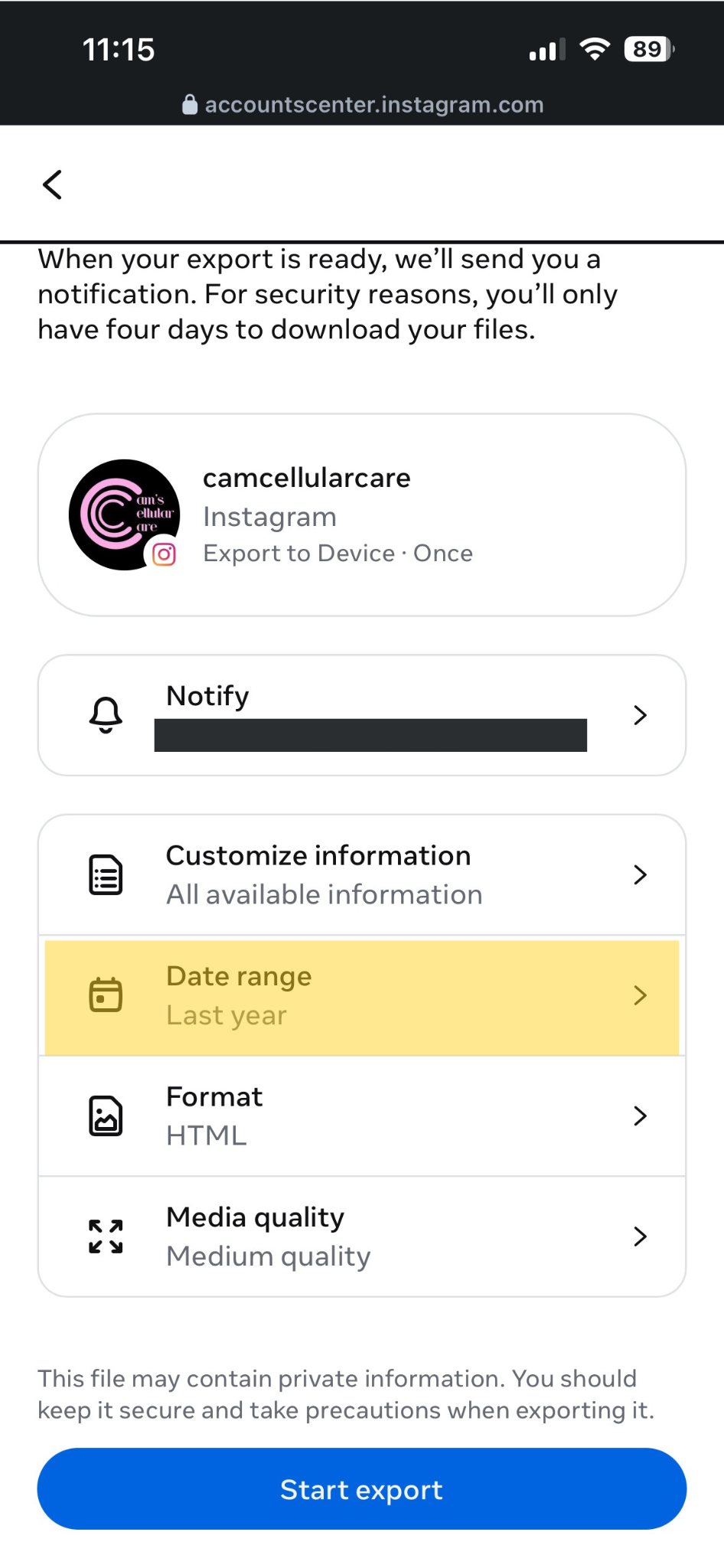Screen dimensions: 724x1568
Task: Tap the lock icon beside the URL
Action: pos(190,105)
